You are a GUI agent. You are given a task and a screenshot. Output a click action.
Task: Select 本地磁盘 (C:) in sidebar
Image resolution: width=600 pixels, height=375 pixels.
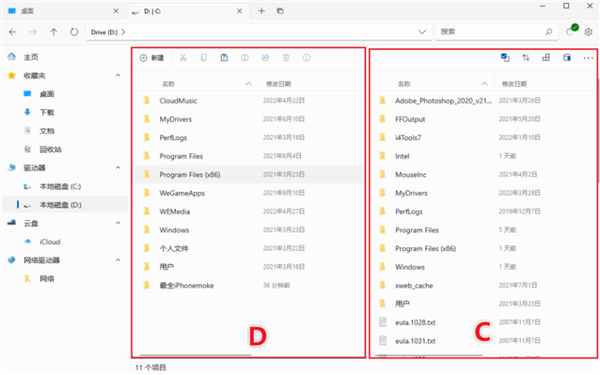(60, 186)
